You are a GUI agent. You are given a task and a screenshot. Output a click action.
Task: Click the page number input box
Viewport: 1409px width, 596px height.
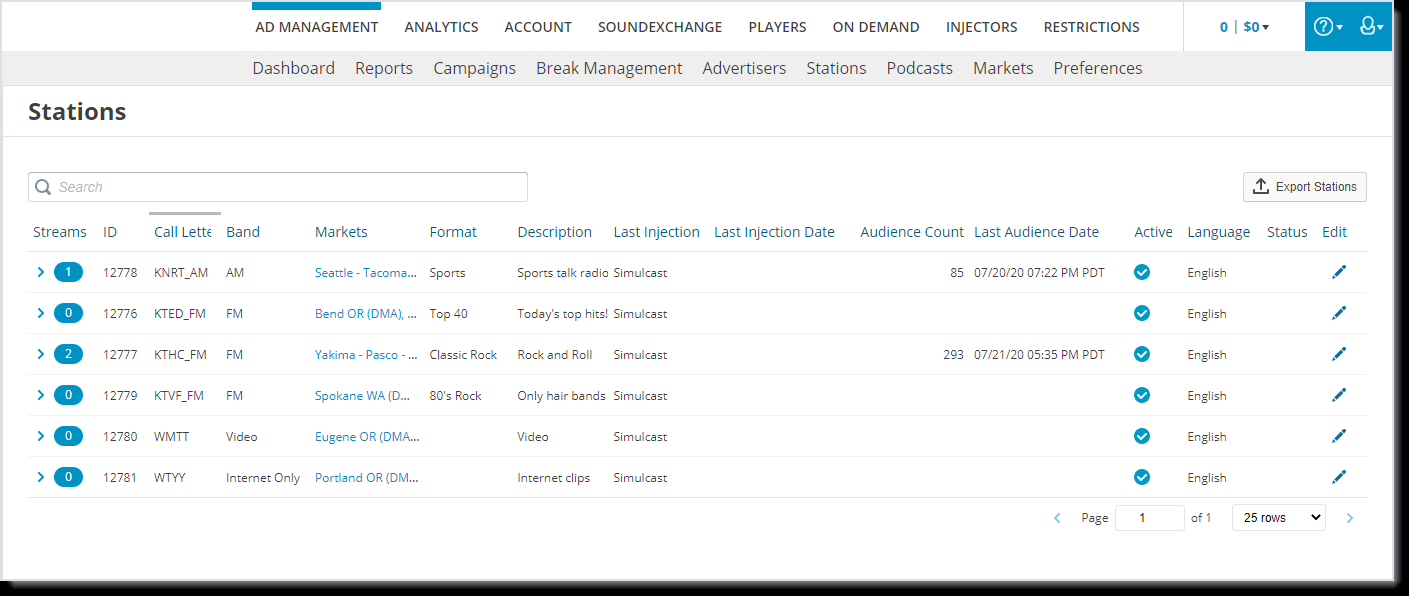pos(1149,518)
